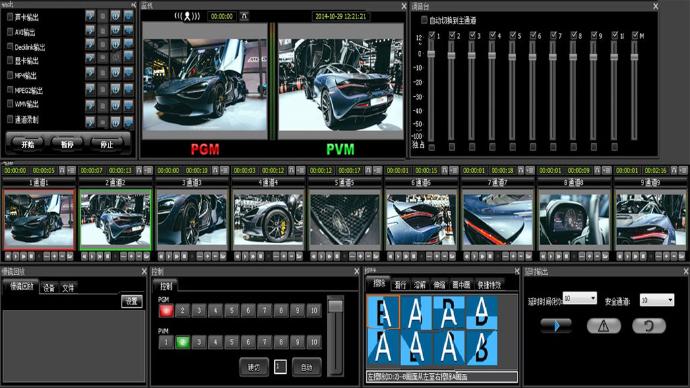Select the first wipe transition effect thumbnail

click(x=383, y=312)
